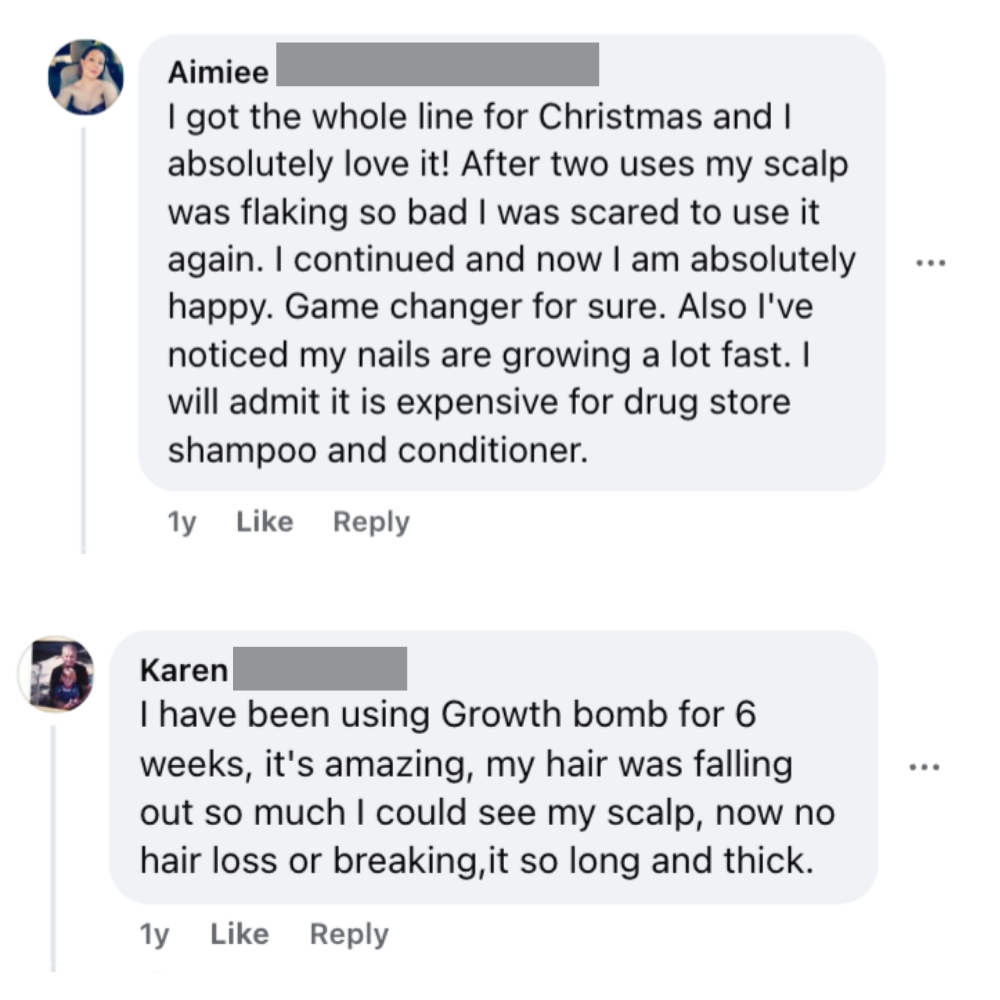
Task: Open more options on Aimiee's comment
Action: click(929, 264)
